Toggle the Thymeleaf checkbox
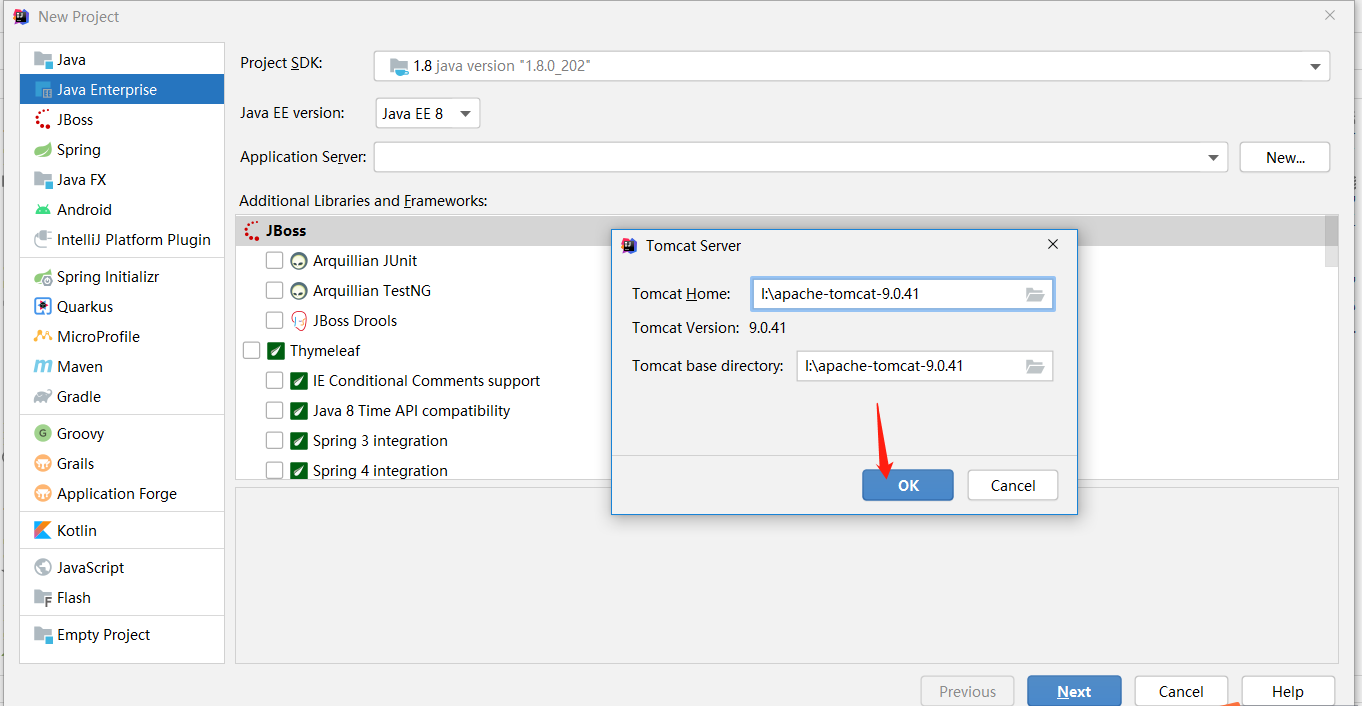Viewport: 1362px width, 706px height. tap(251, 351)
